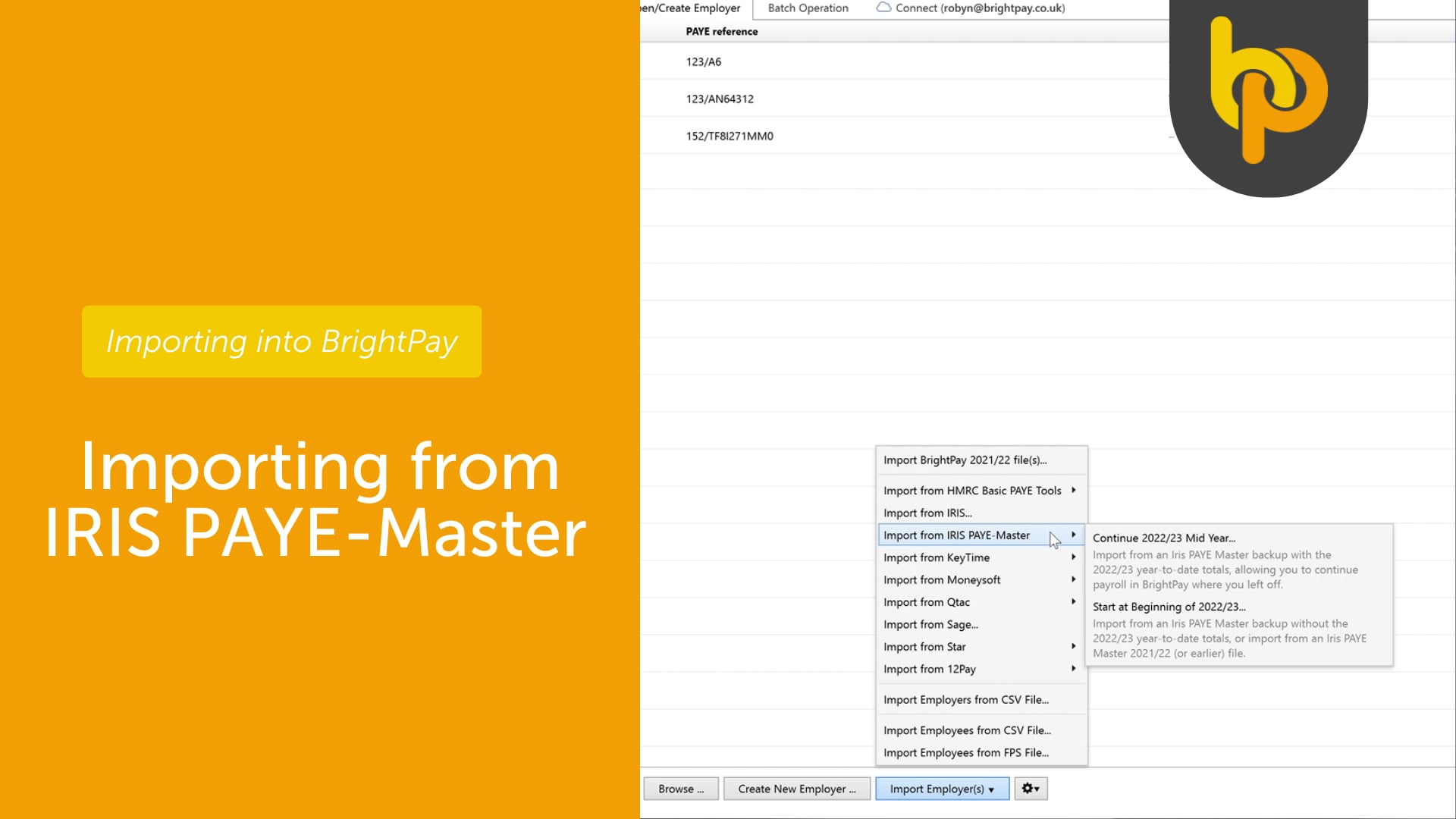Expand the Import from Star submenu
The image size is (1456, 819).
(924, 646)
